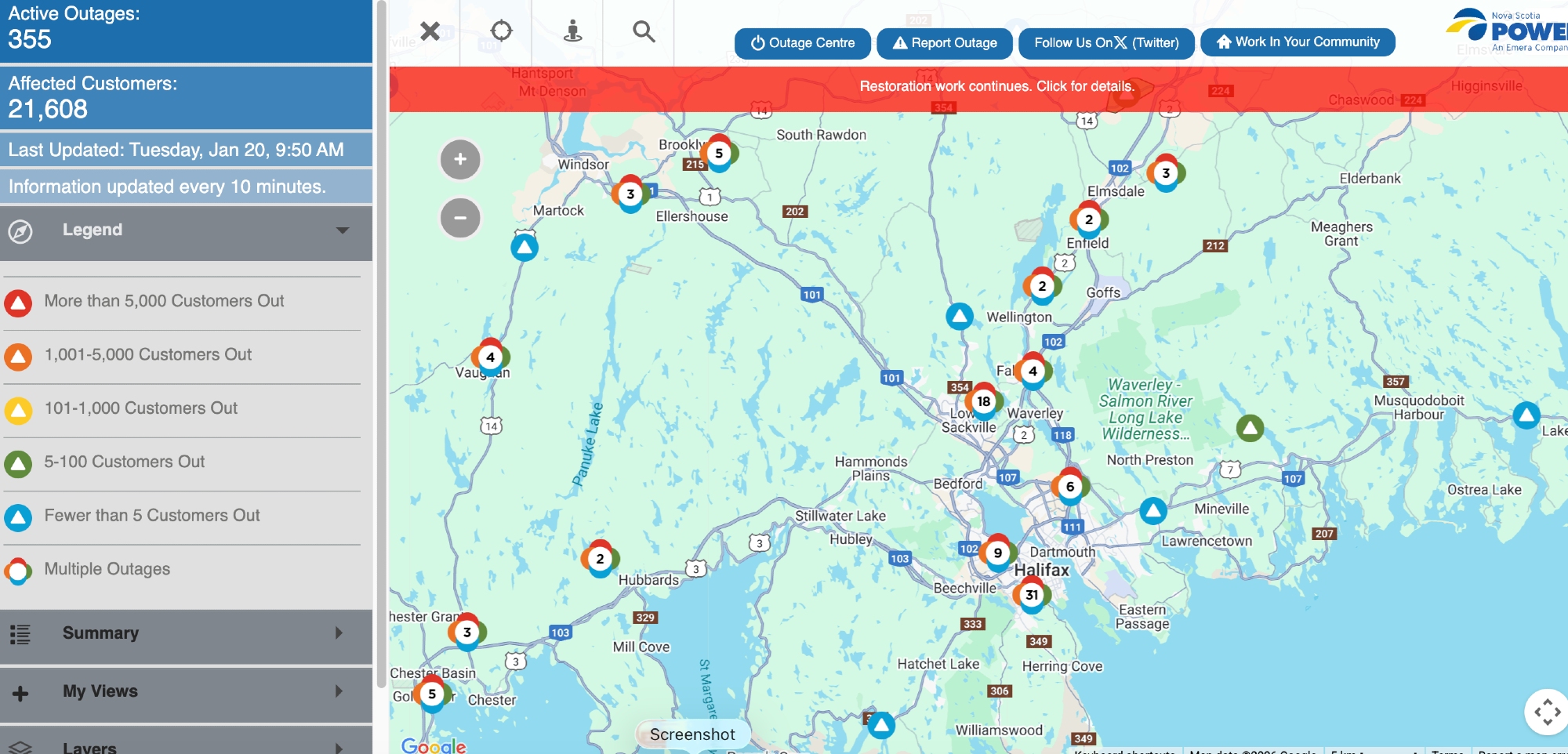Viewport: 1568px width, 754px height.
Task: Select the Street View pegman icon
Action: pos(573,31)
